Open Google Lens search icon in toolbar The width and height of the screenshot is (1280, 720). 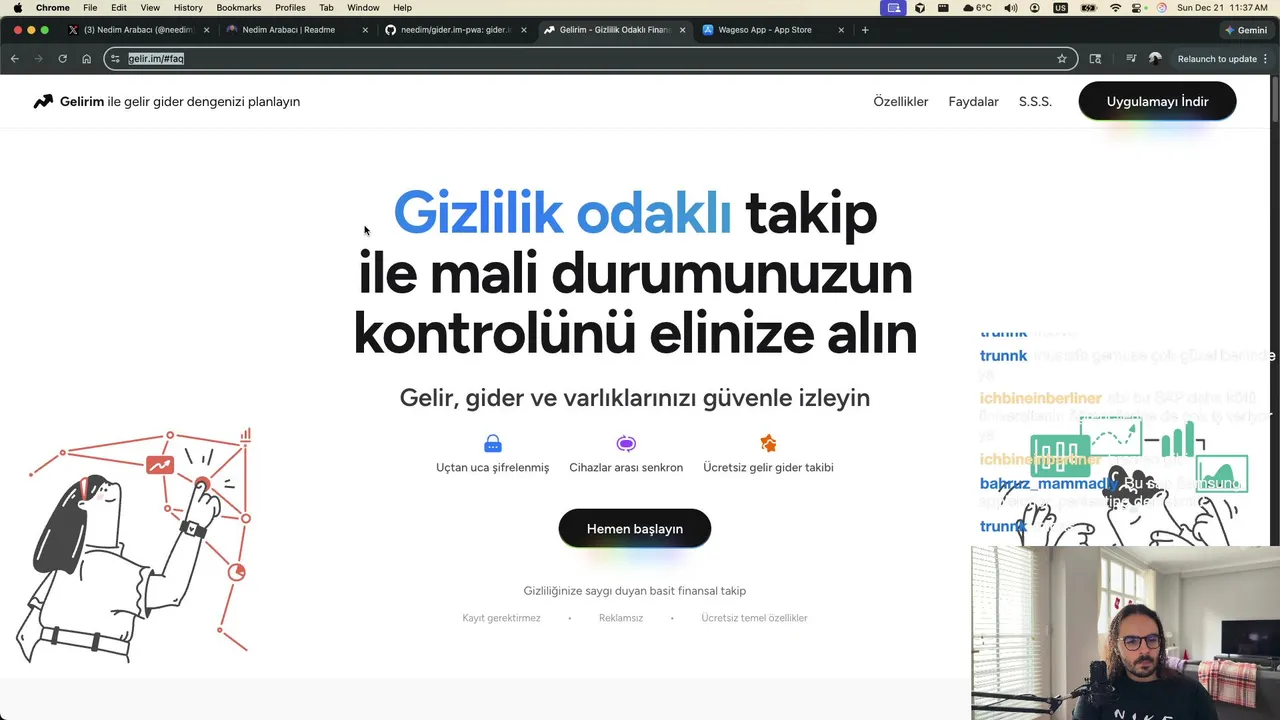[x=1095, y=59]
